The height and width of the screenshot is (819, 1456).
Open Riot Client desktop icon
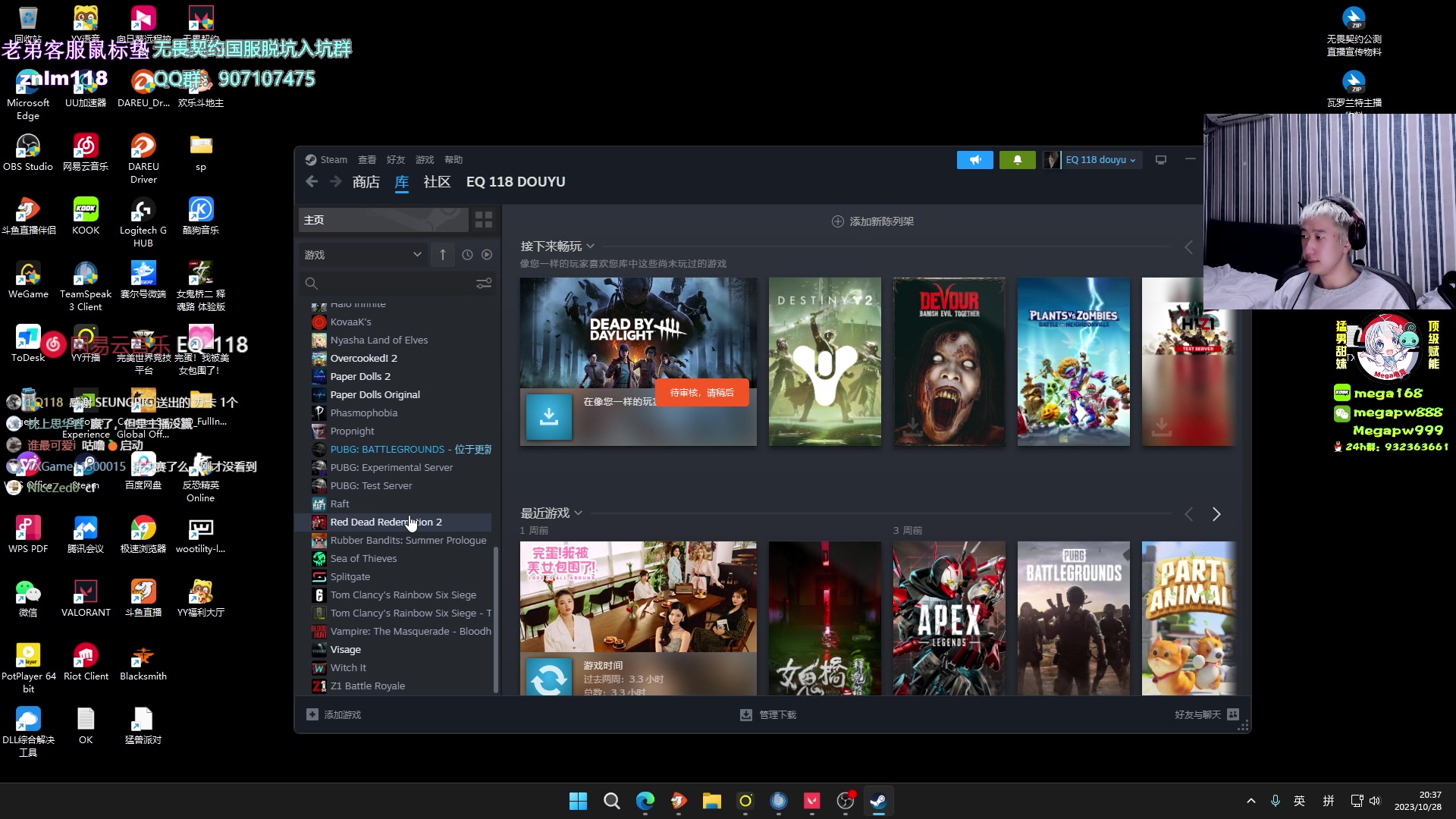(x=86, y=661)
